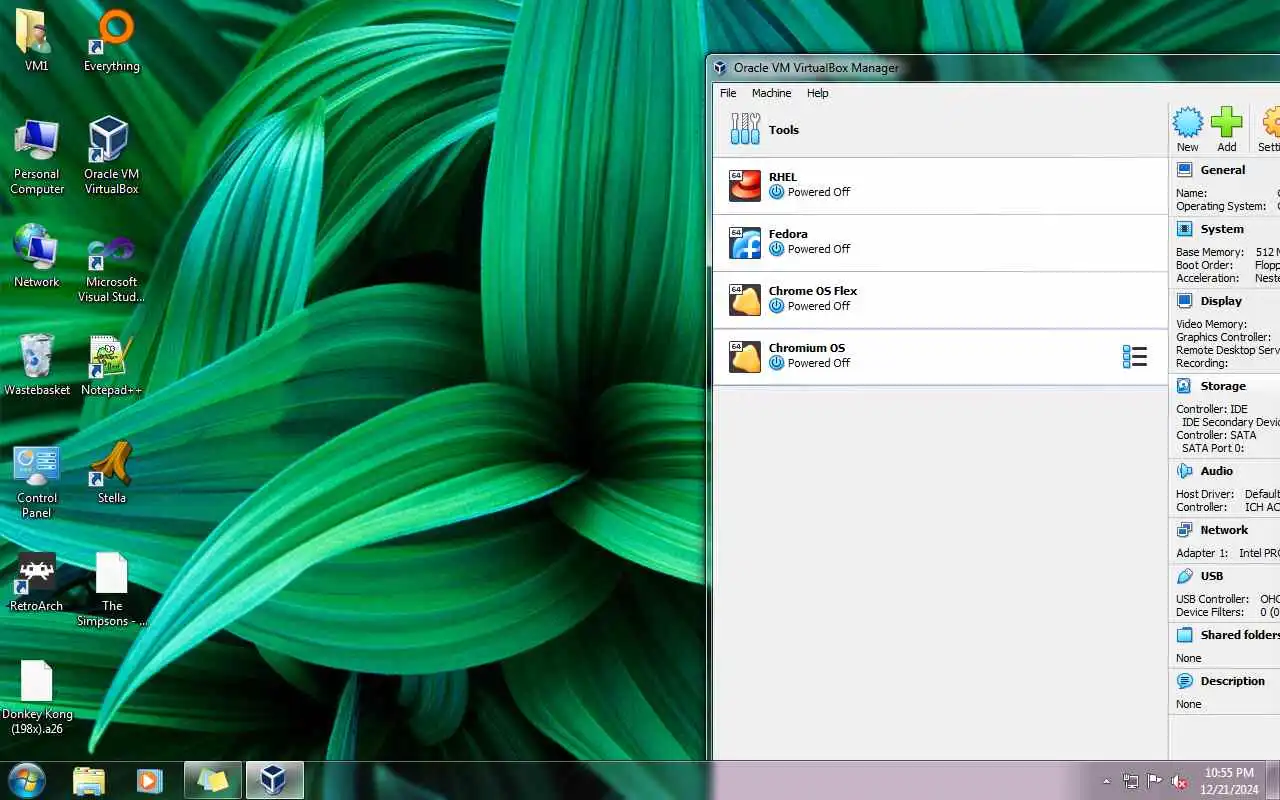Click the General section header icon
This screenshot has width=1280, height=800.
[1185, 170]
